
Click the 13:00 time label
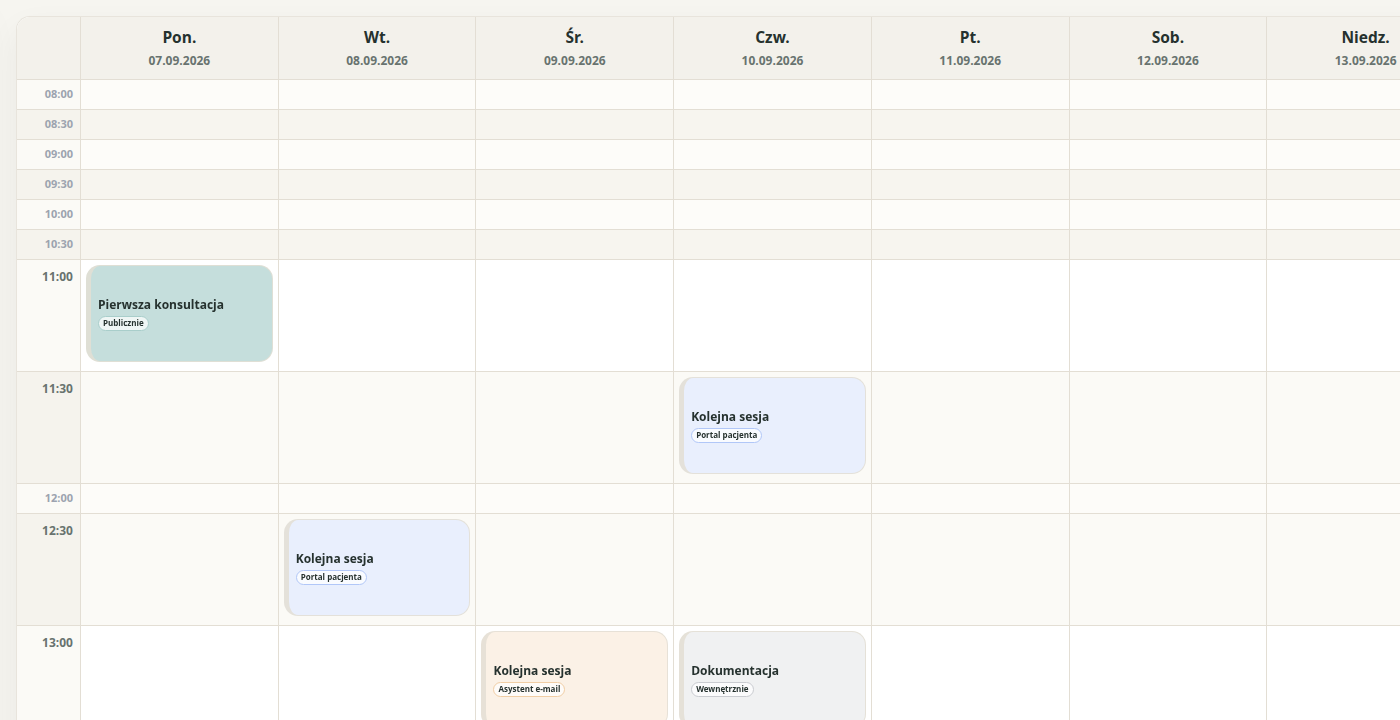[58, 643]
